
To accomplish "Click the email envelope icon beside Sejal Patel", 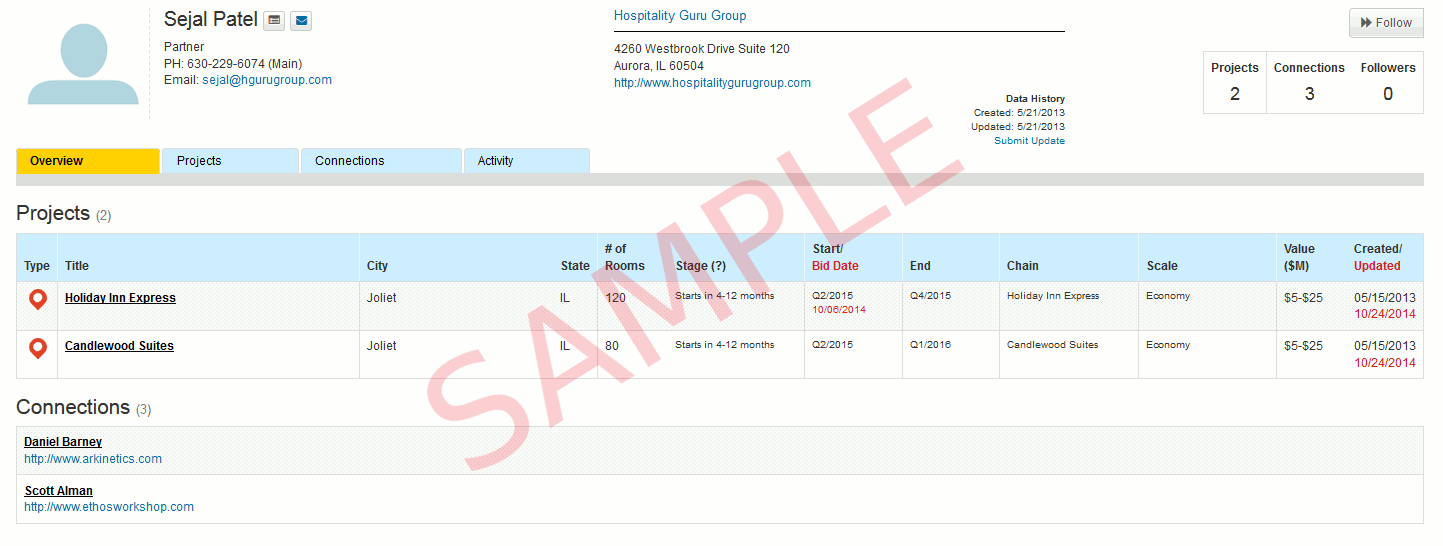I will pos(301,20).
